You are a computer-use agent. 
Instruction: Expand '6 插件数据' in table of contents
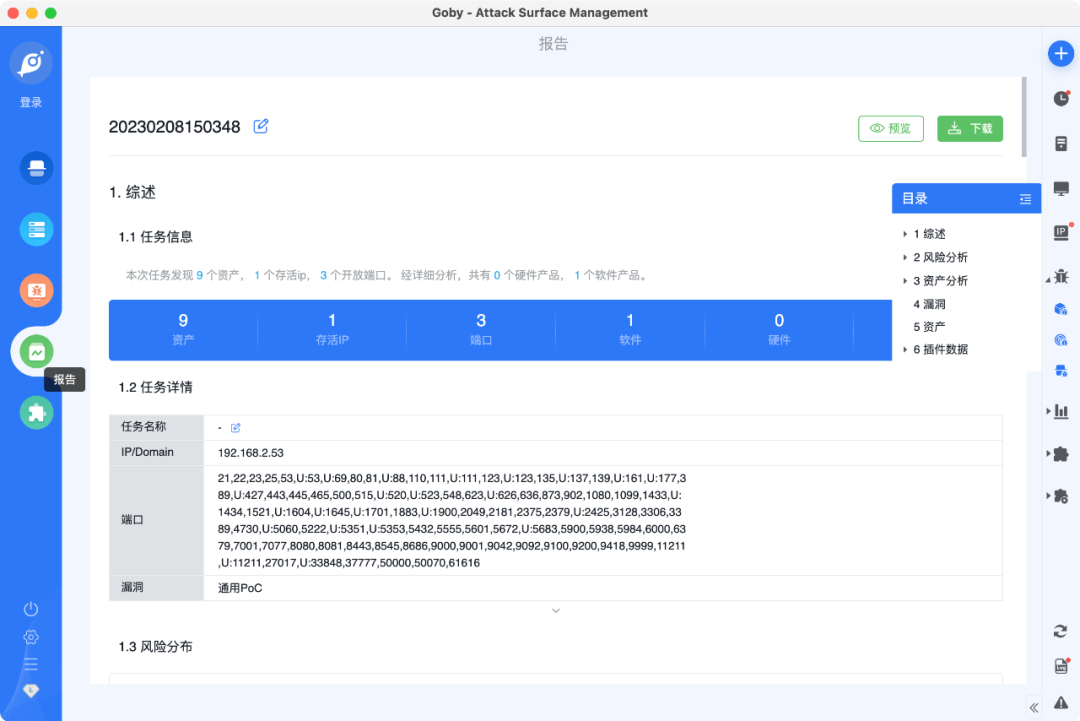click(905, 350)
